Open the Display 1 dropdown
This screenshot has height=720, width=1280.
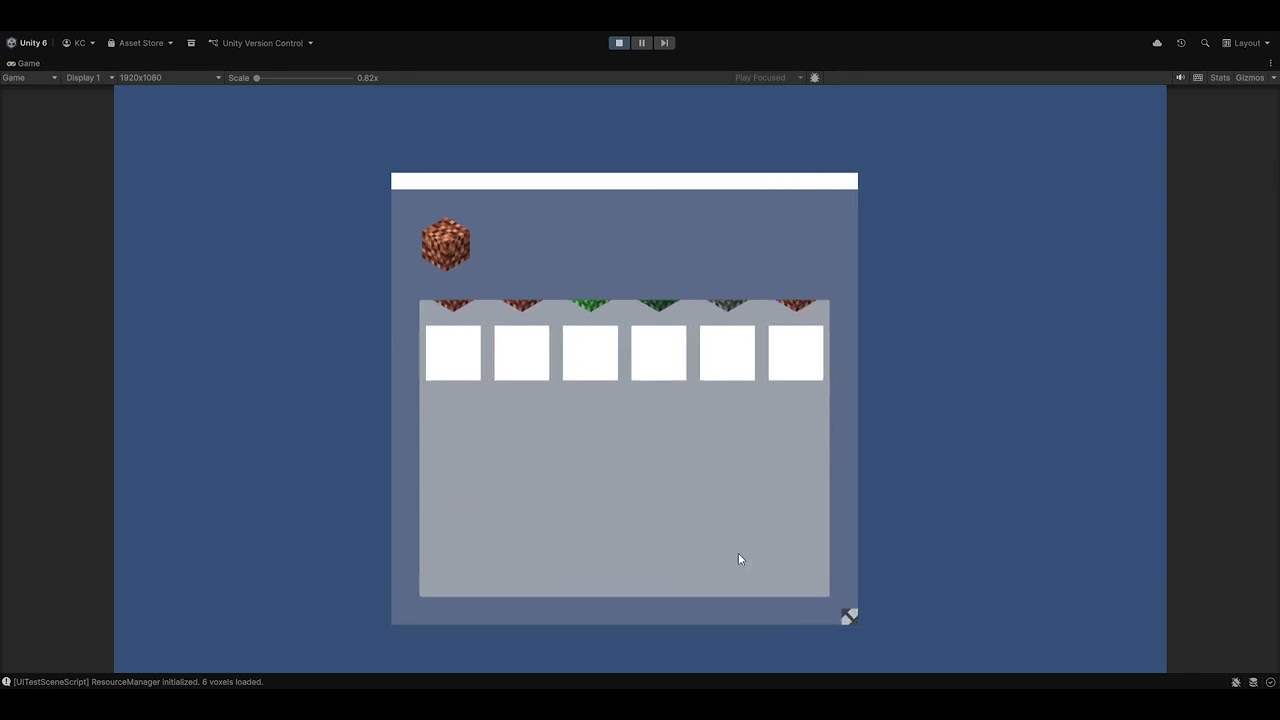click(x=90, y=78)
